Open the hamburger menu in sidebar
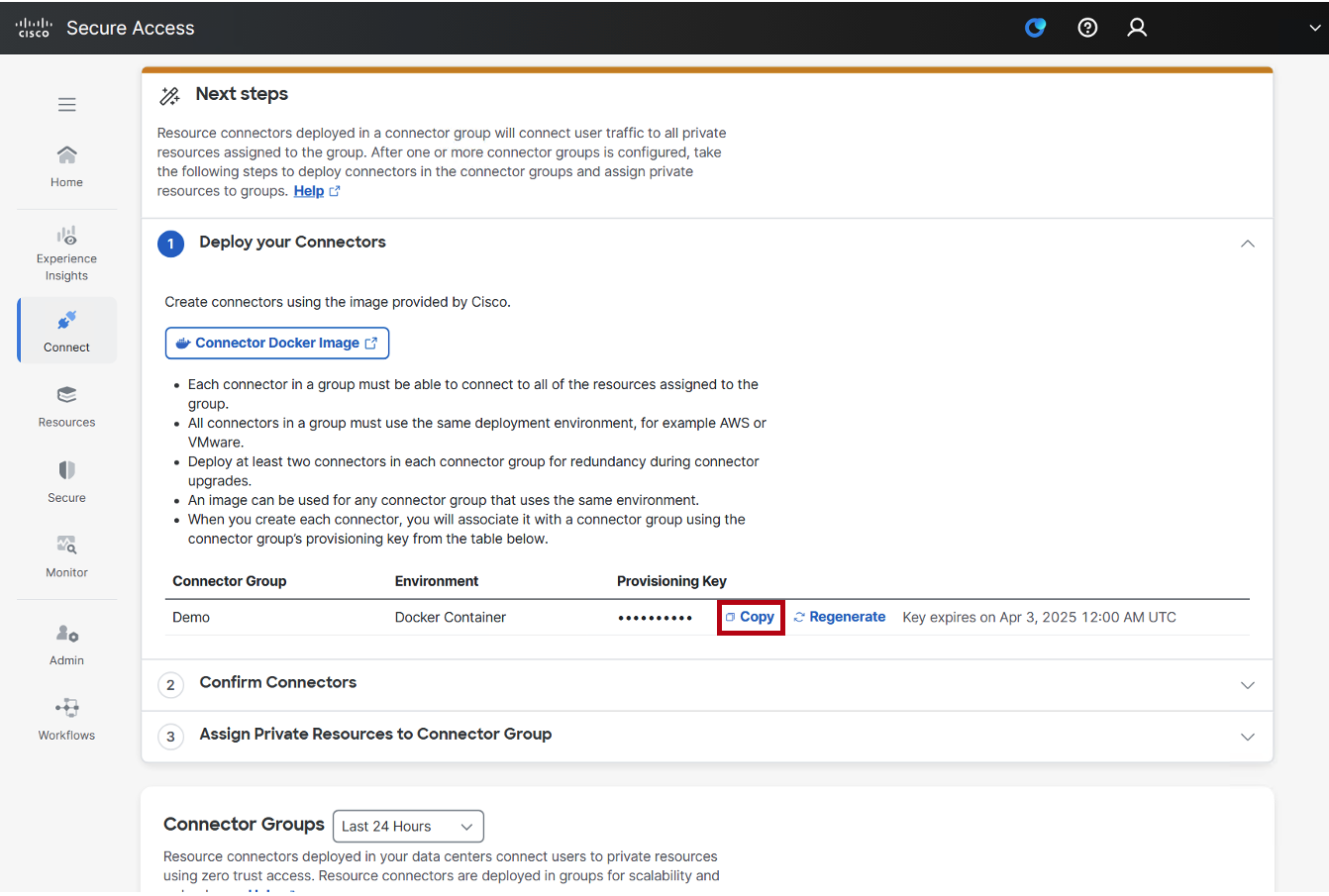The width and height of the screenshot is (1329, 896). (x=66, y=105)
